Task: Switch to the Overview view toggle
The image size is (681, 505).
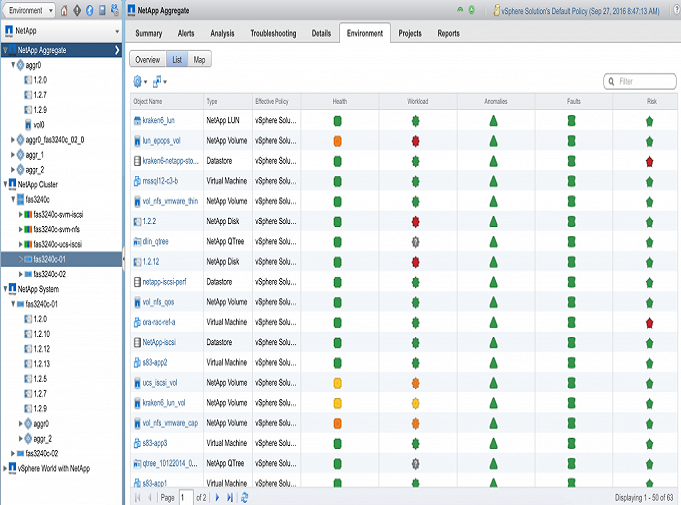Action: (147, 60)
